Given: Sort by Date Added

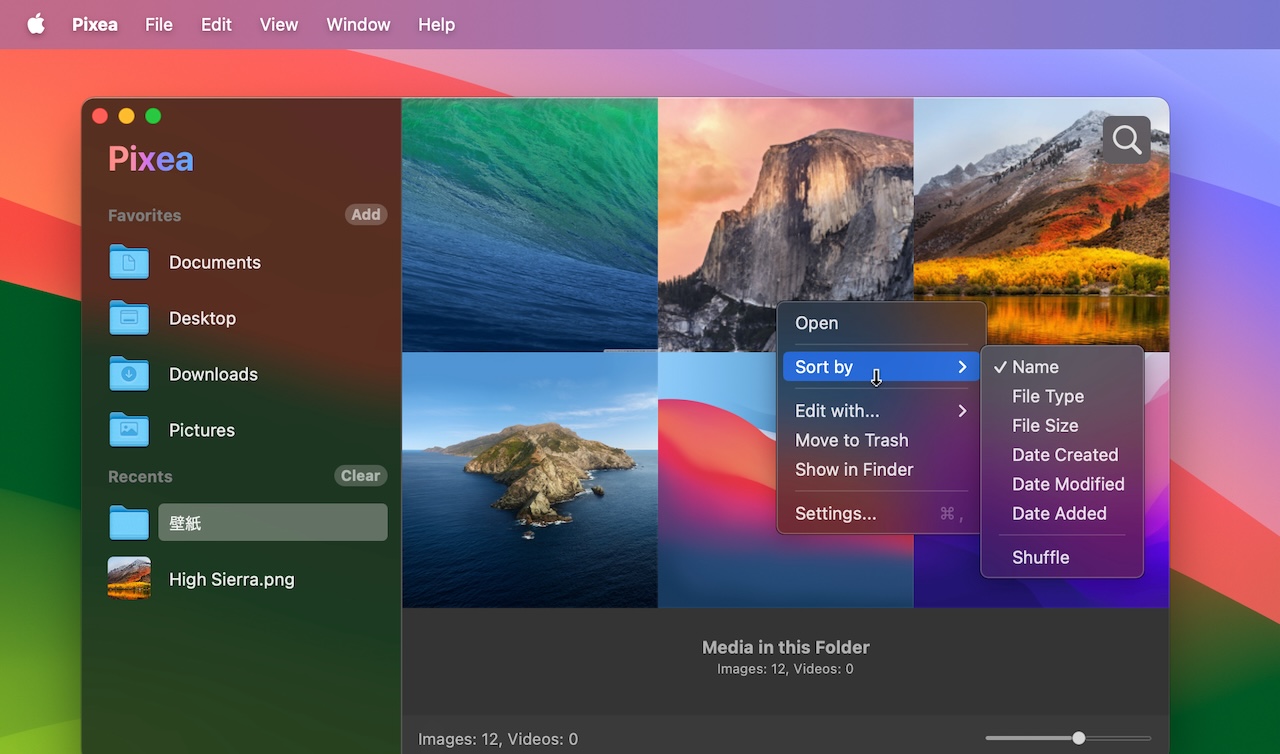Looking at the screenshot, I should [x=1062, y=513].
